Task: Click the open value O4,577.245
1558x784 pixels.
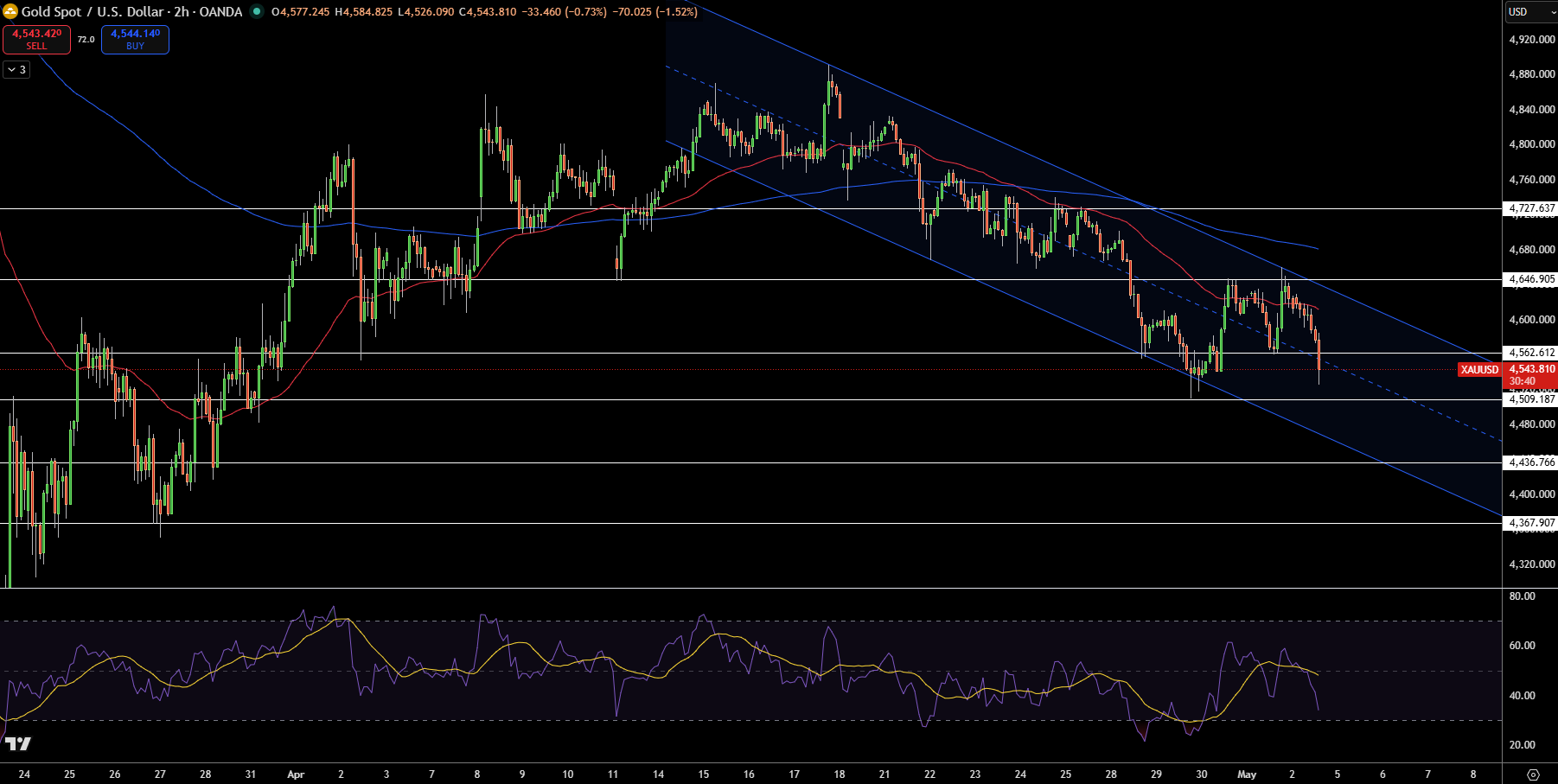Action: point(301,12)
